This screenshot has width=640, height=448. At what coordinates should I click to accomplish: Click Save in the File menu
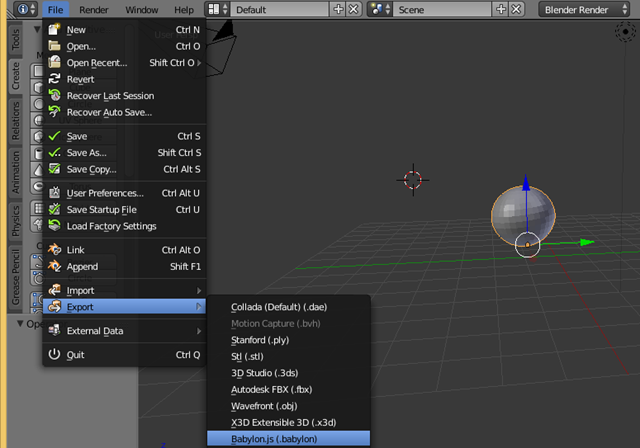[x=124, y=136]
